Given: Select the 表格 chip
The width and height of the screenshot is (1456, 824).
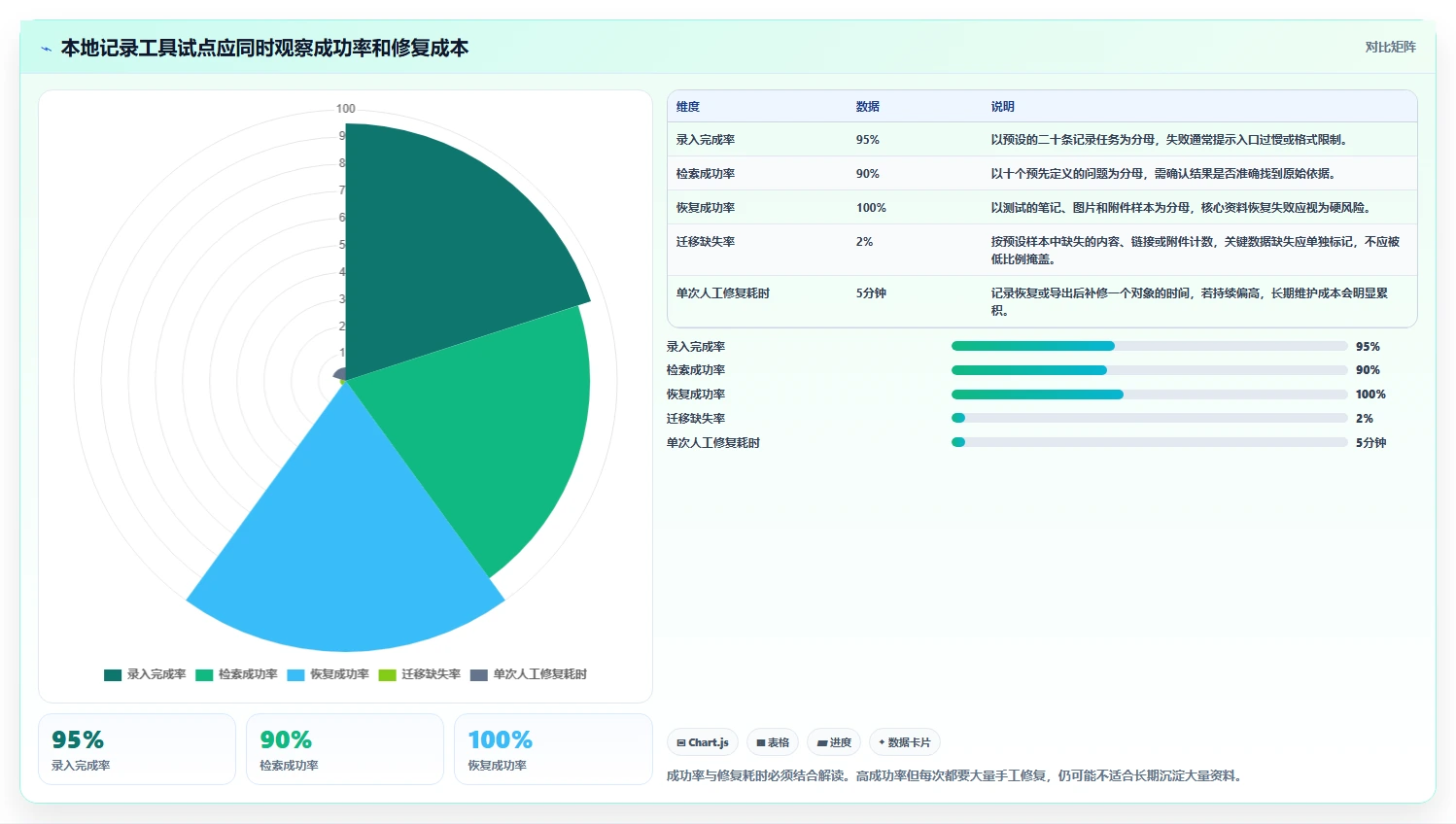Looking at the screenshot, I should pos(773,742).
